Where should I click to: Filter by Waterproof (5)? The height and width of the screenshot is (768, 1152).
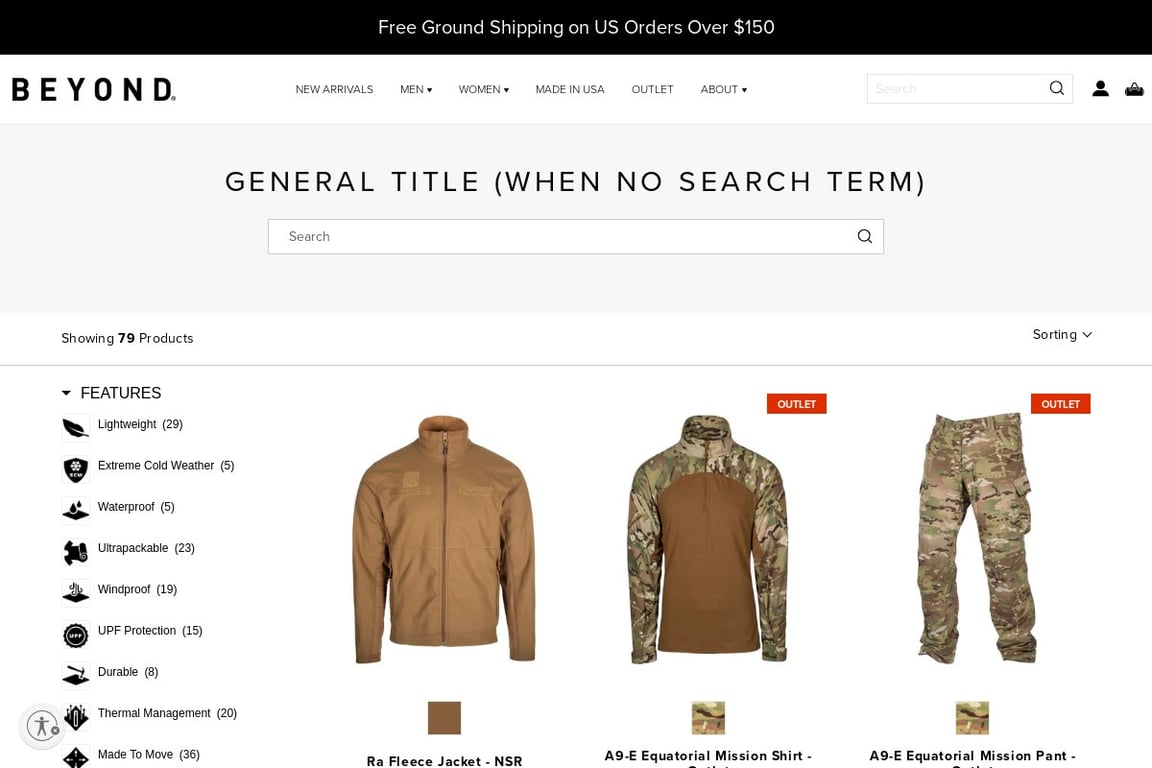(x=136, y=506)
